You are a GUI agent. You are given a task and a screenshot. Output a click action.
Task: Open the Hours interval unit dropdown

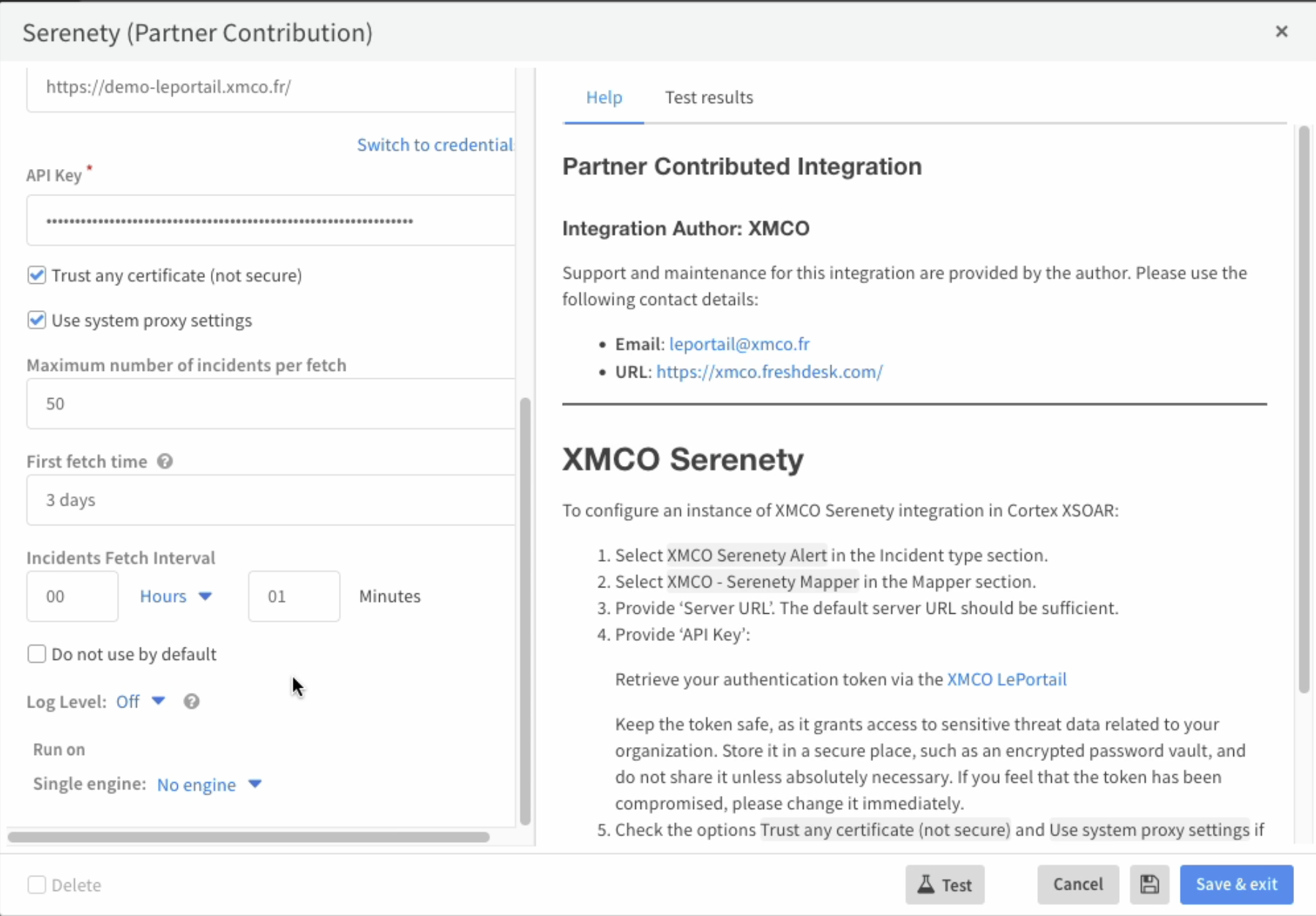[x=176, y=596]
